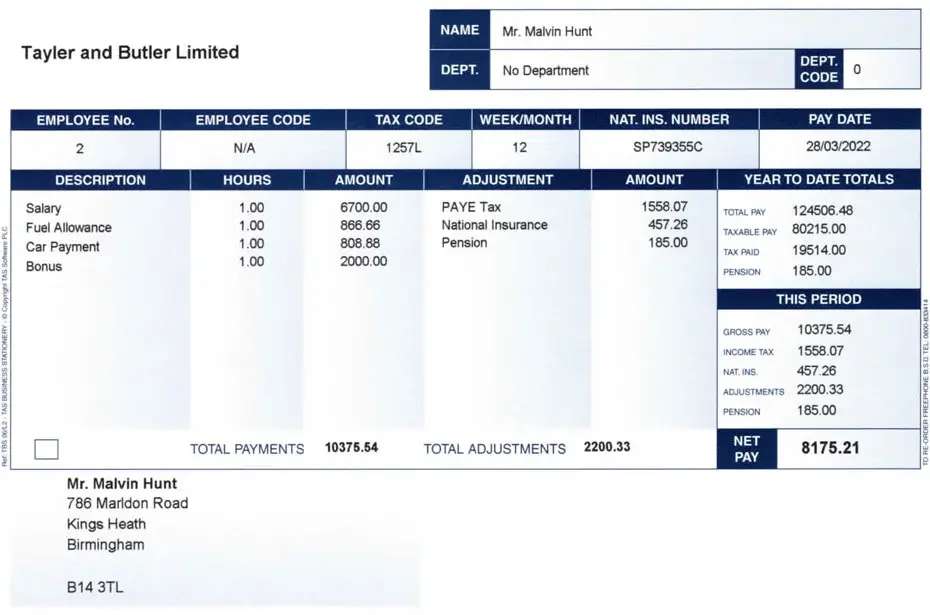Select this period adjustments 2200.33

point(820,390)
